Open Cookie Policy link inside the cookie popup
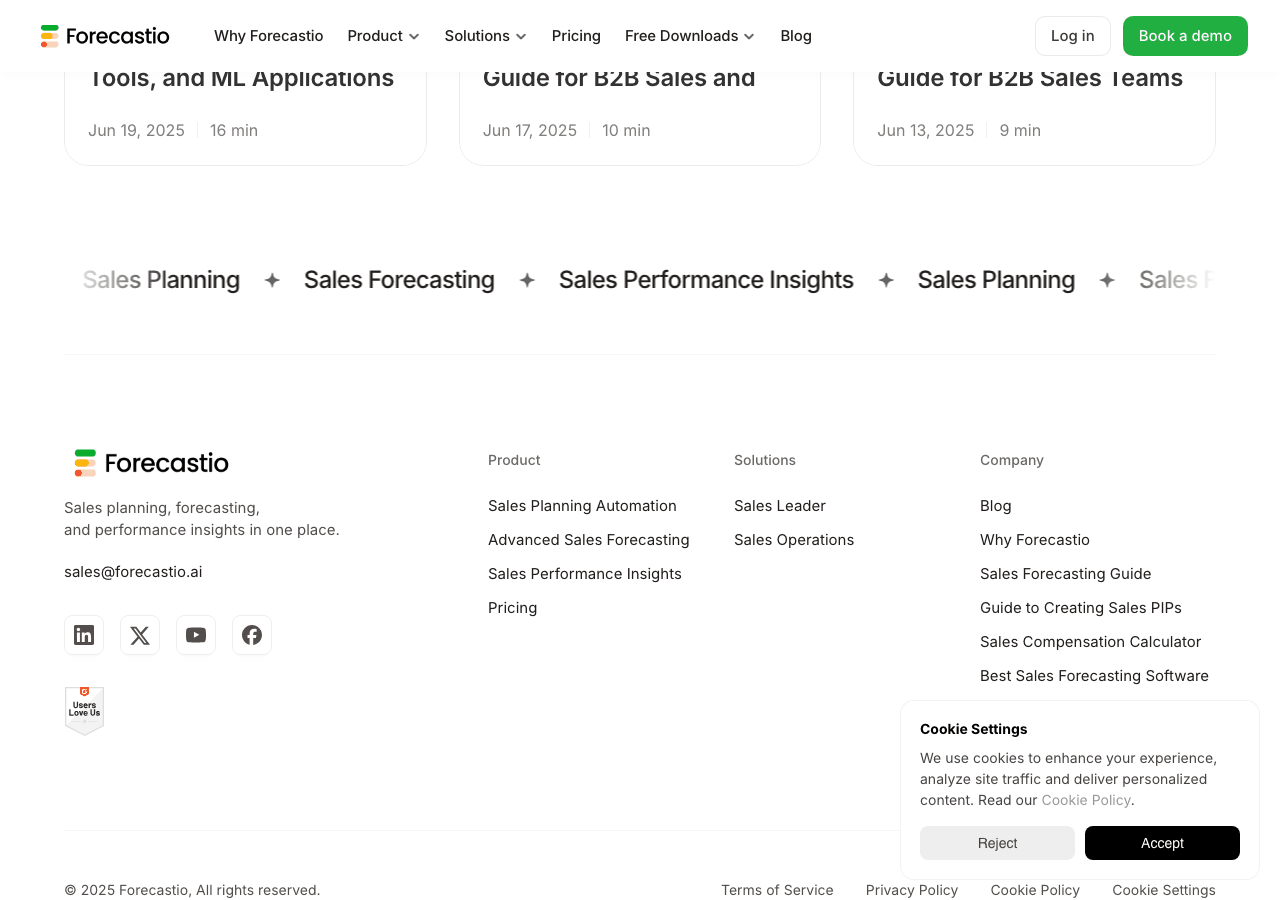Viewport: 1280px width, 900px height. point(1086,800)
